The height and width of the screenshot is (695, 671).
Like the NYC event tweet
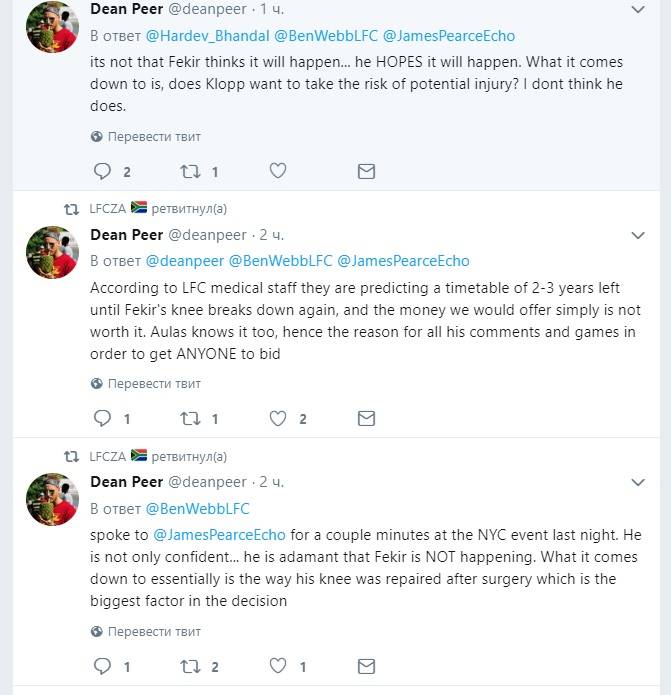(x=279, y=666)
